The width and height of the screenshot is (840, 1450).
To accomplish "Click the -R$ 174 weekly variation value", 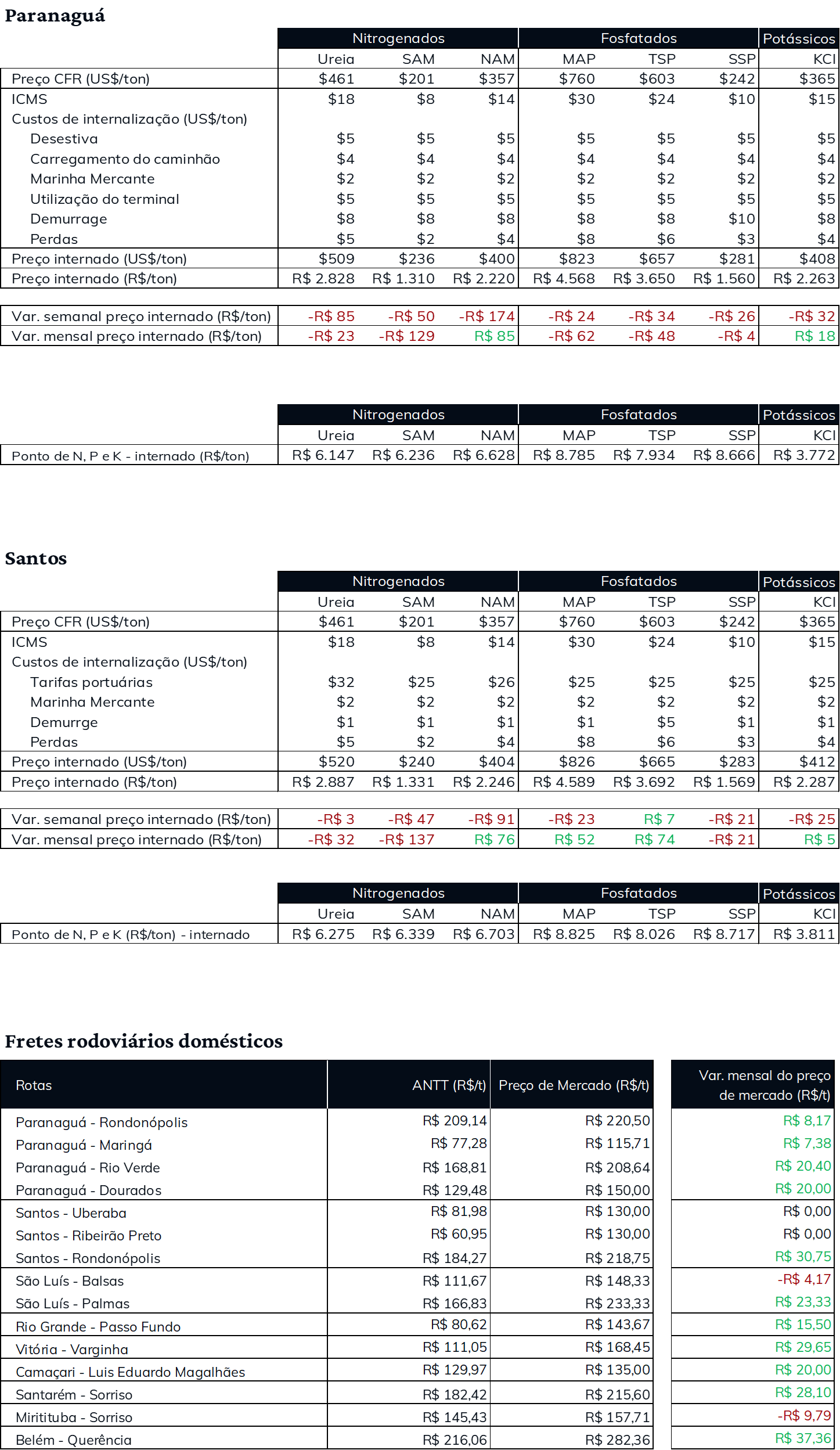I will pyautogui.click(x=487, y=316).
